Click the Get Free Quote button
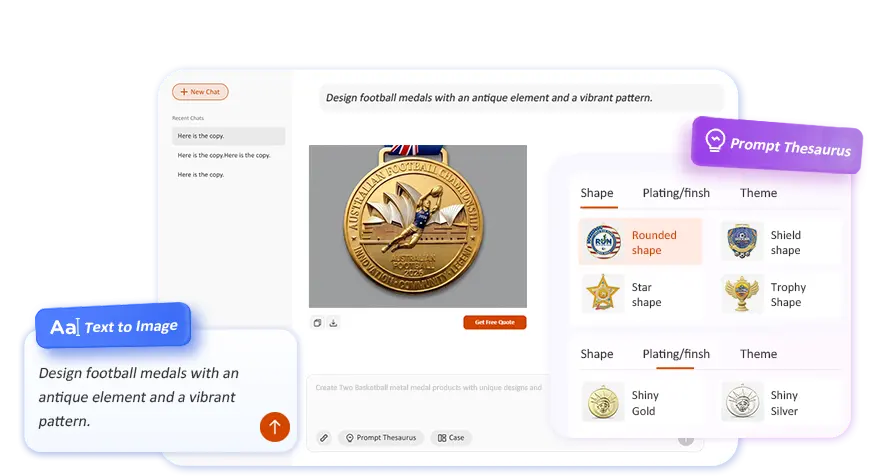Screen dimensions: 880x476 click(494, 322)
